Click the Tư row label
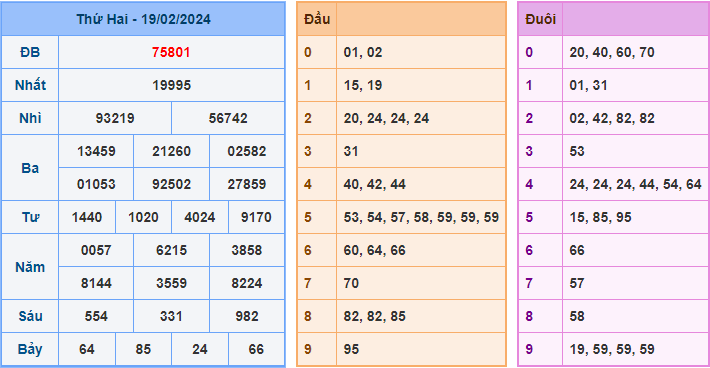710x368 pixels. (x=30, y=217)
